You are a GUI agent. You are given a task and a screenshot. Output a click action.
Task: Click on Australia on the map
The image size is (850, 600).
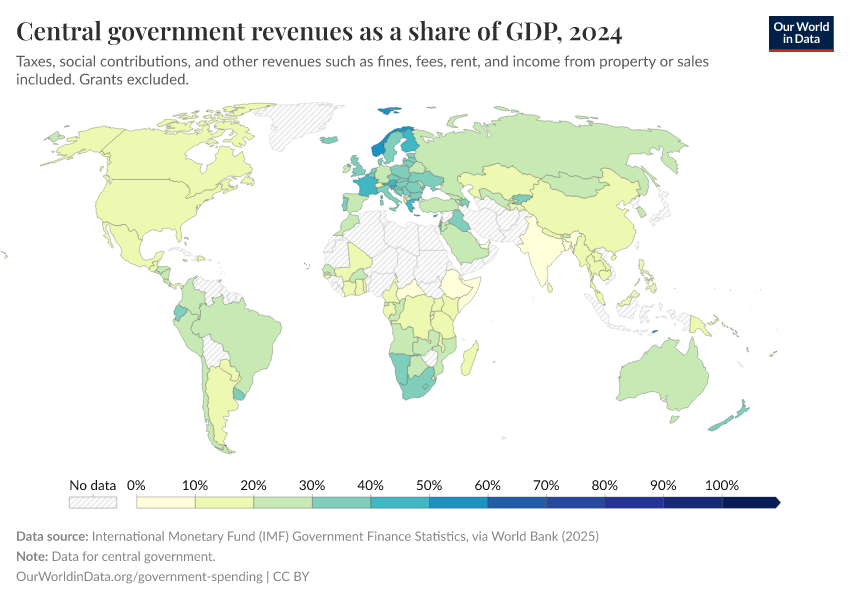pos(665,375)
